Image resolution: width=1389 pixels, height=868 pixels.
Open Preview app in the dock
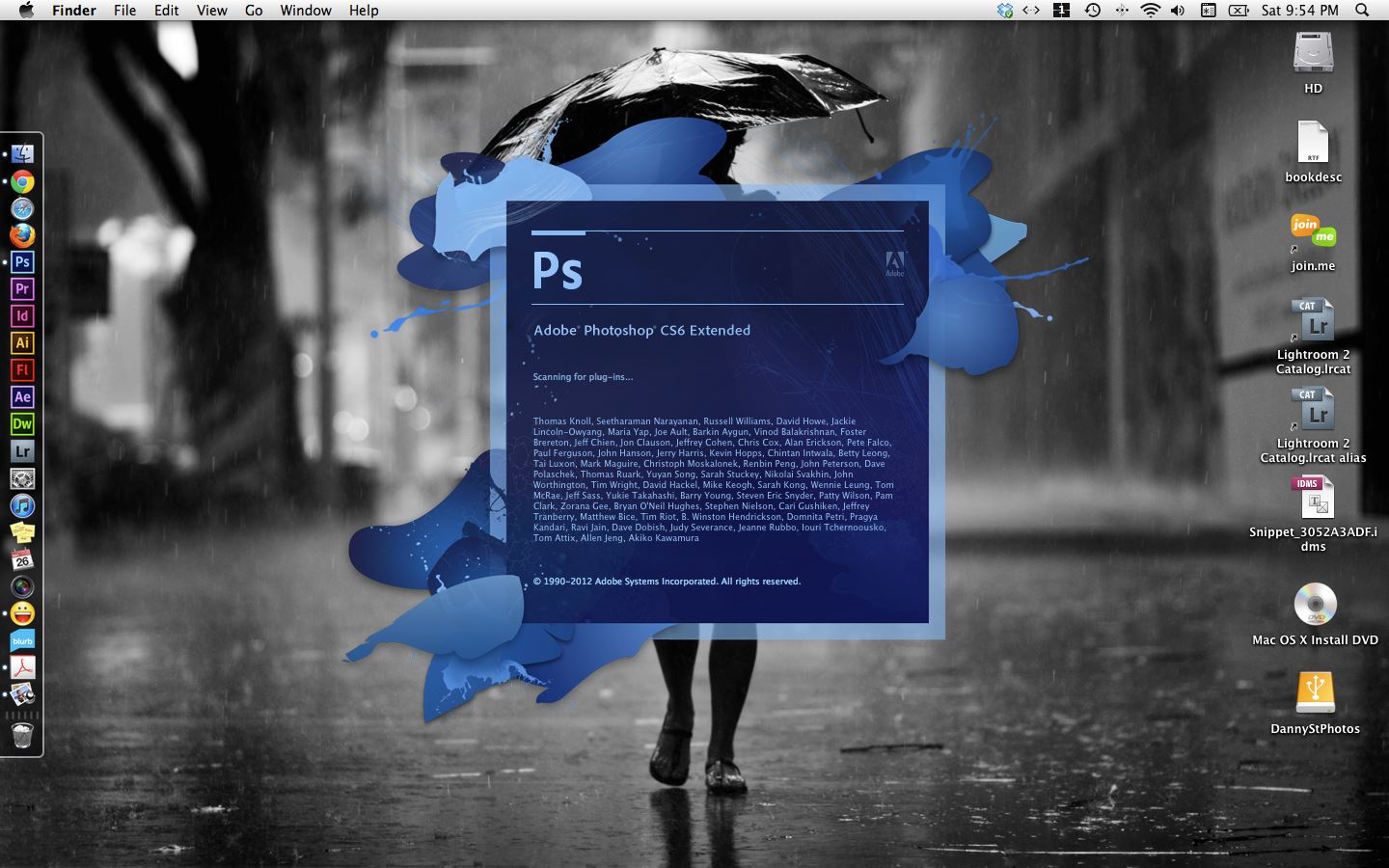click(22, 694)
